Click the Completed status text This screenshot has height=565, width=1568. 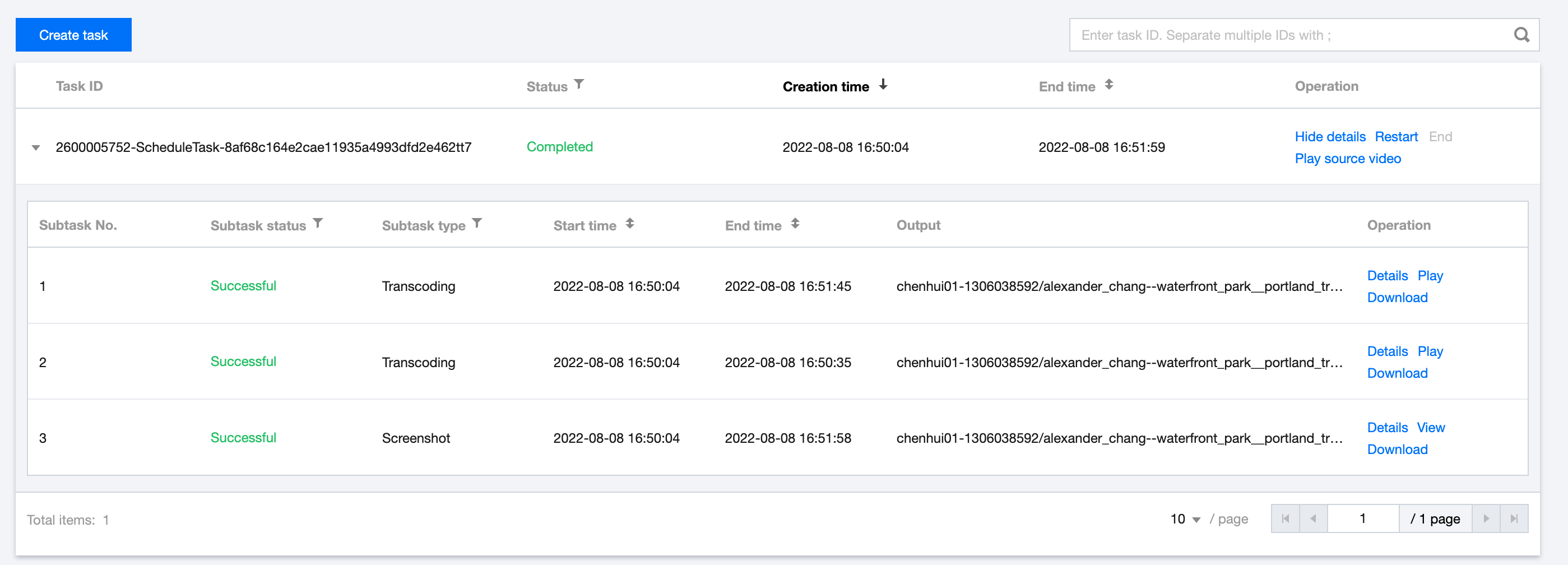pos(559,147)
